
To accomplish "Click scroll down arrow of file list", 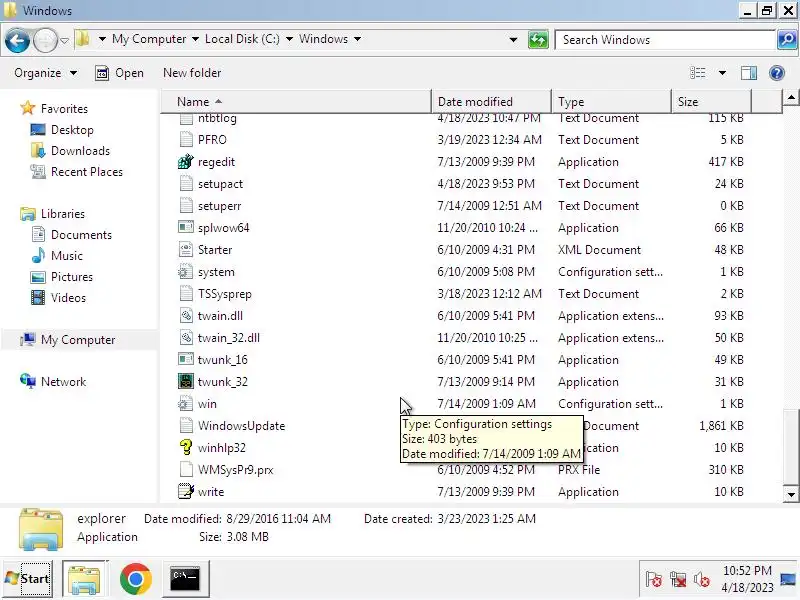I will [x=791, y=494].
